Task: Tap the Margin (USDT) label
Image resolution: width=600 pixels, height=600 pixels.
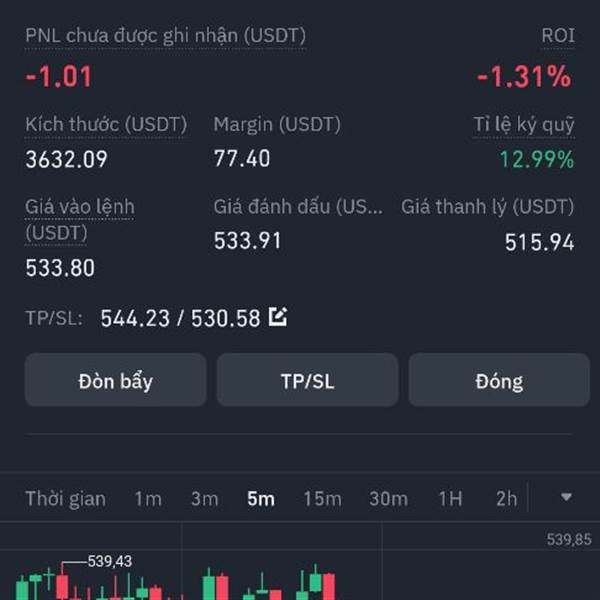Action: pyautogui.click(x=277, y=125)
